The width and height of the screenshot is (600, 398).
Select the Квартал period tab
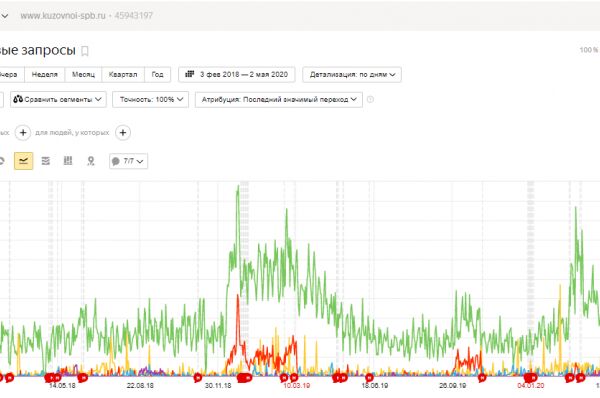tap(123, 75)
